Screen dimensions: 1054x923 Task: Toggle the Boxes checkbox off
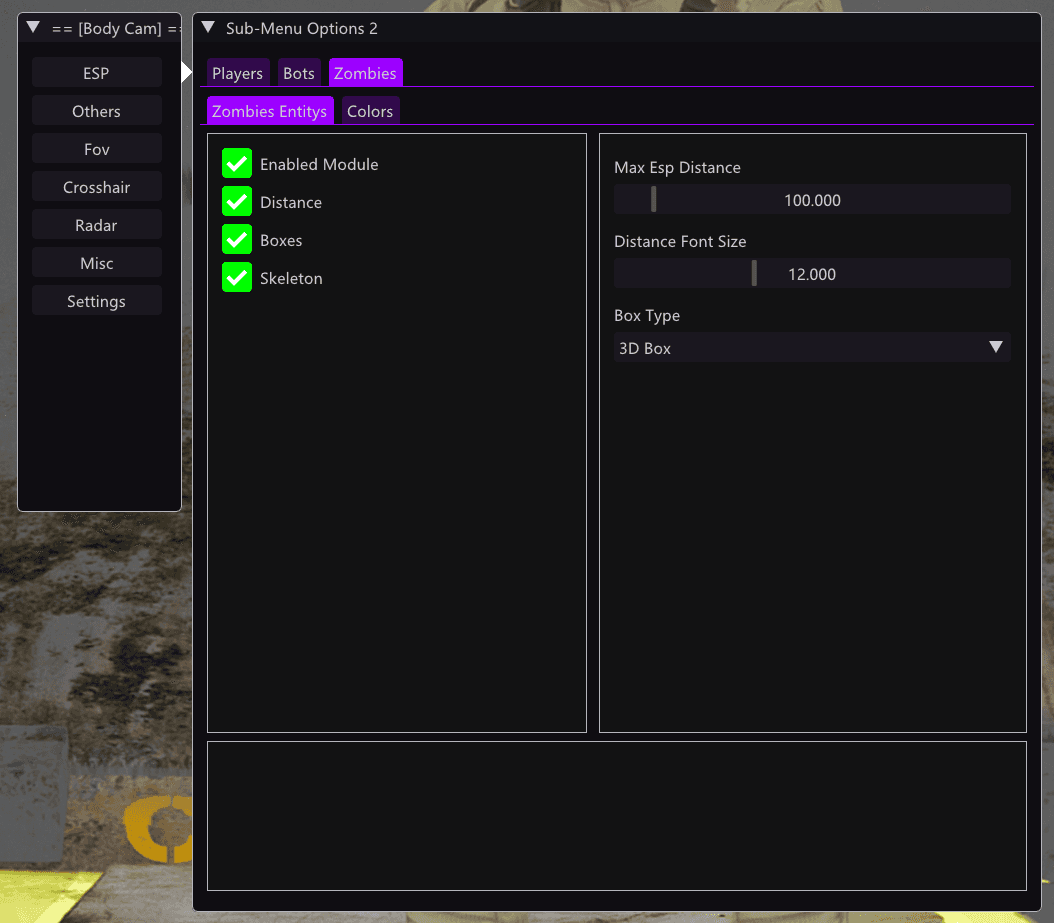[237, 239]
